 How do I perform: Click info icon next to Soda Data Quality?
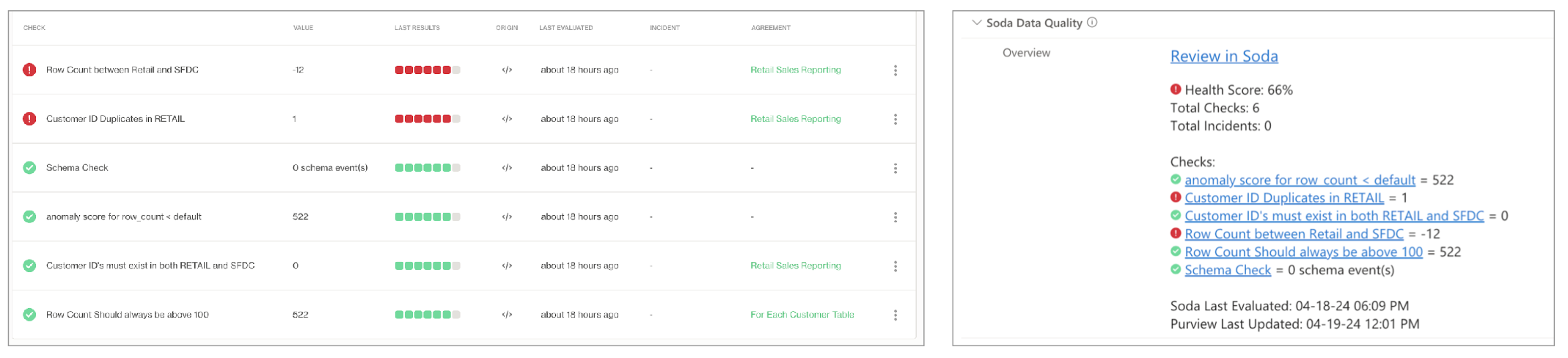pyautogui.click(x=1092, y=23)
